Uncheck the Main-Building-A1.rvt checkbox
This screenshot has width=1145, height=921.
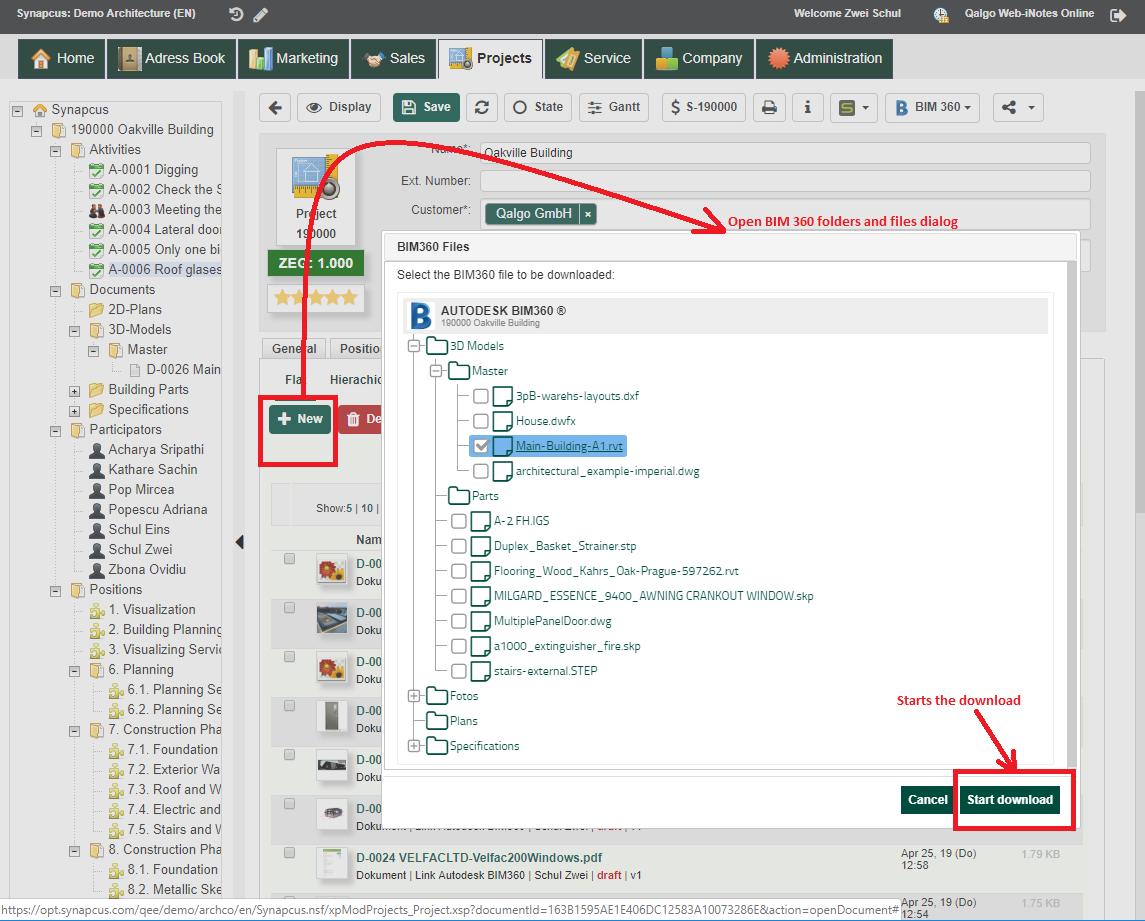point(481,446)
